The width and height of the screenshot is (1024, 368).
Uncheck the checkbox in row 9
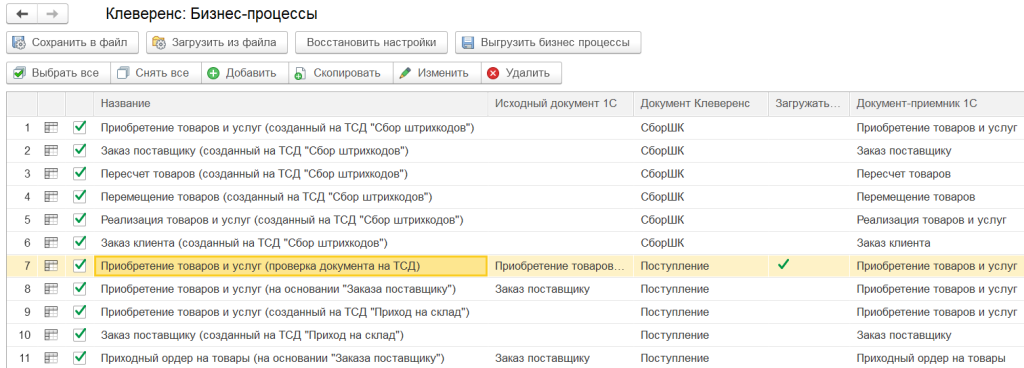click(80, 311)
